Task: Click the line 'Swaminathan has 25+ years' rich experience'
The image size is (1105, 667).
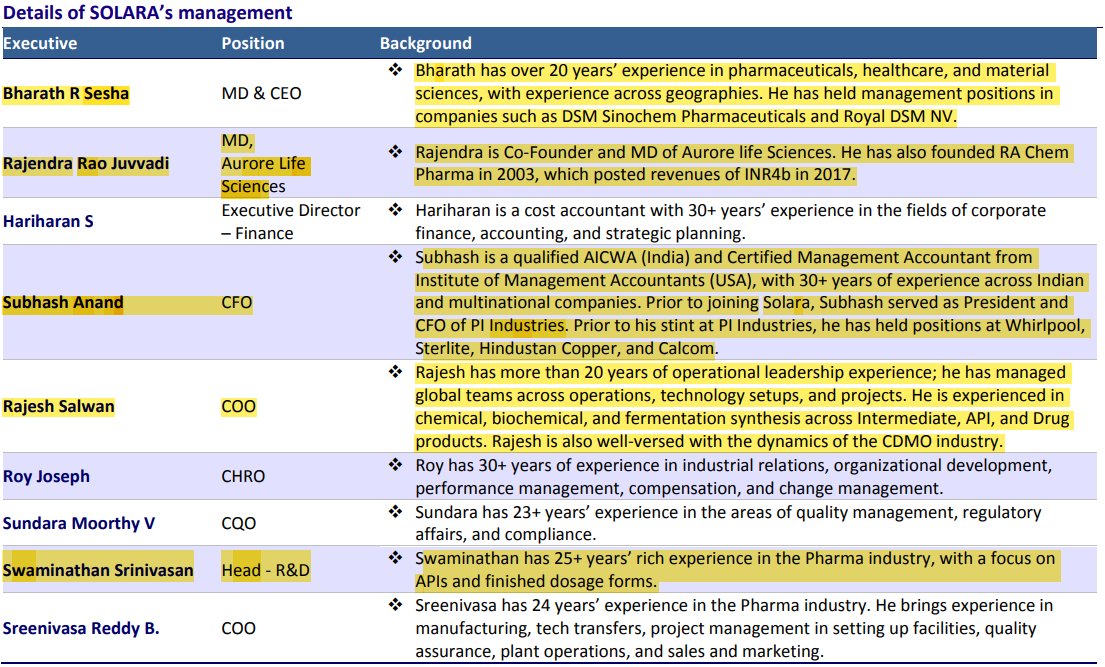Action: click(735, 558)
